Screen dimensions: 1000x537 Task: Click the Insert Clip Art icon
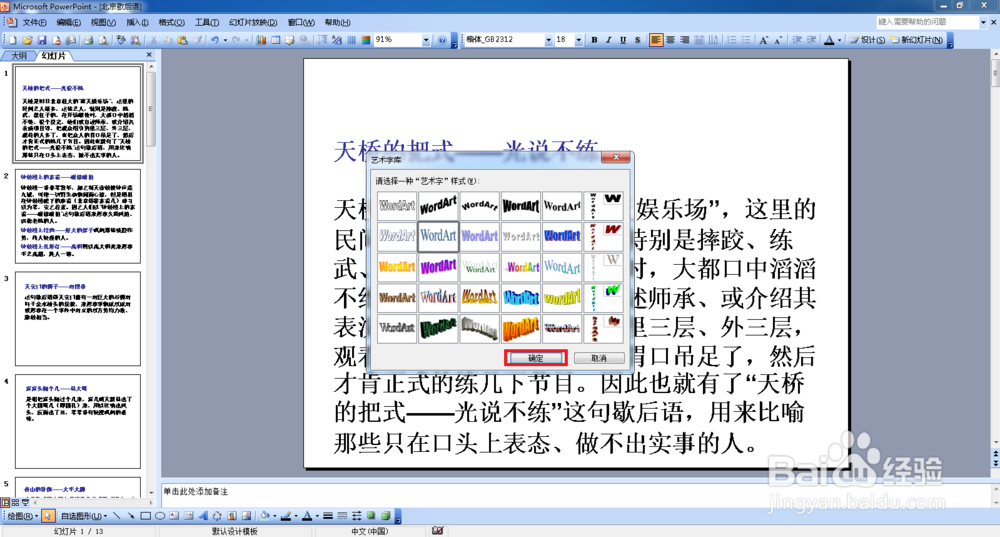[232, 516]
